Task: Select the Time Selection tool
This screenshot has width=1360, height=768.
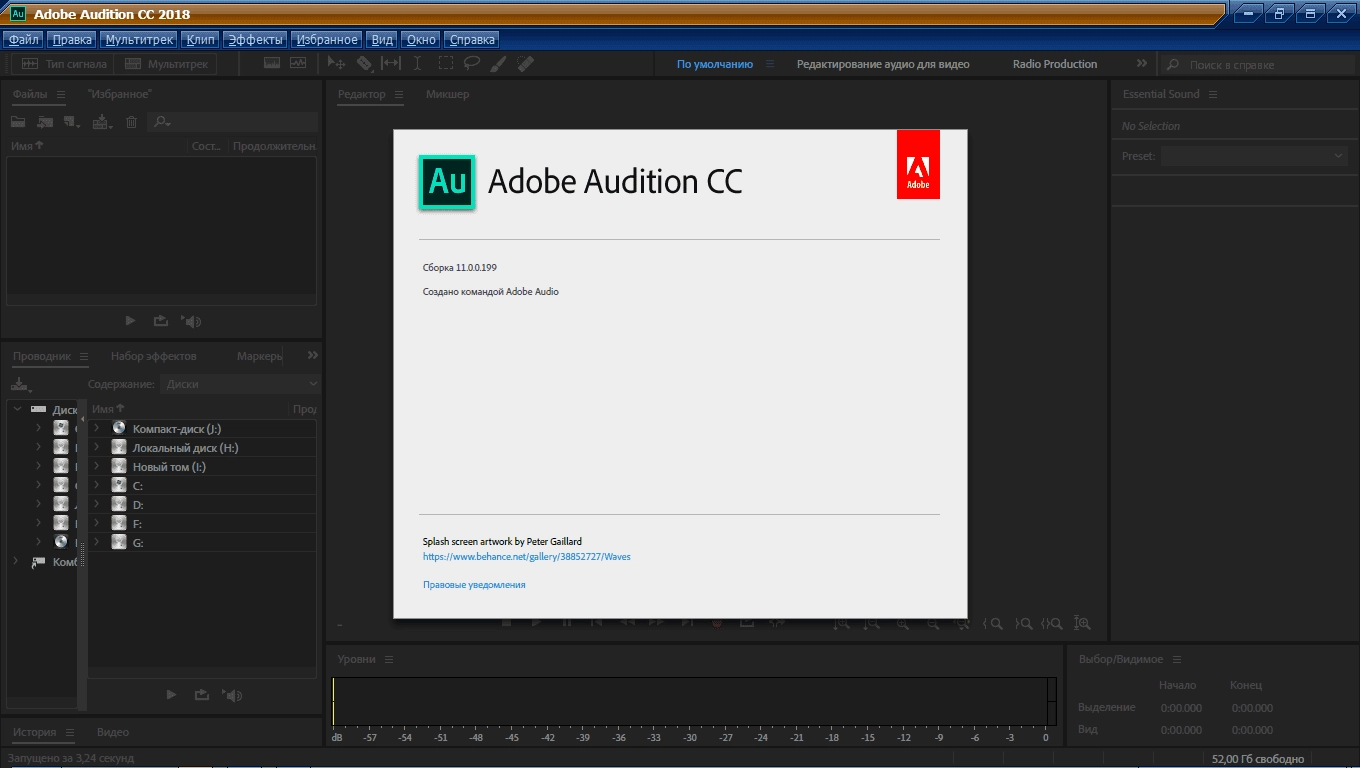Action: [417, 63]
